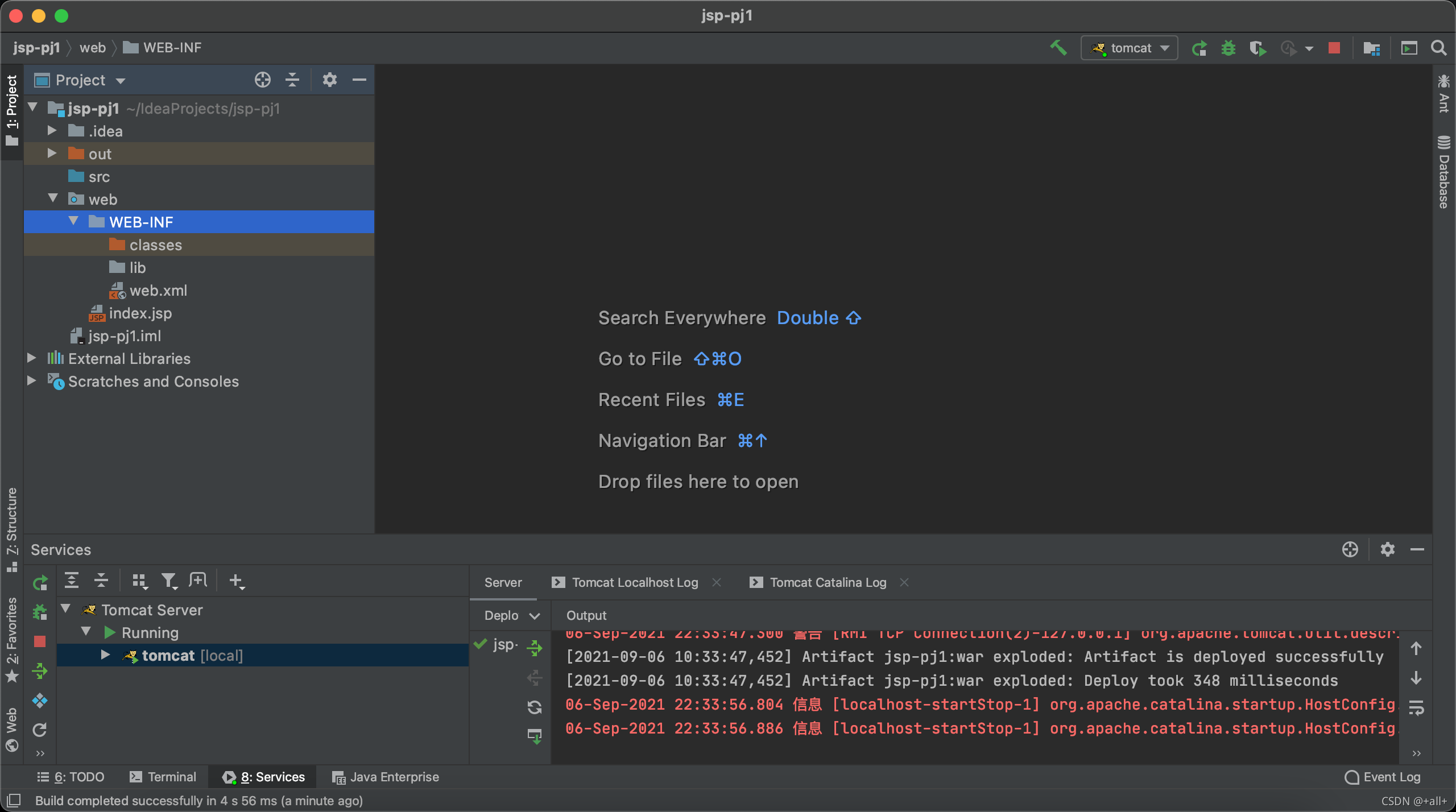This screenshot has width=1456, height=812.
Task: Click the Filter icon in Services toolbar
Action: coord(169,581)
